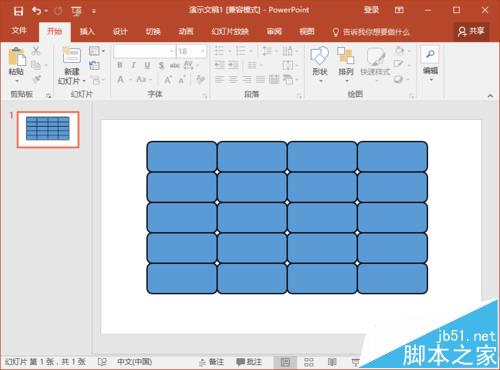Toggle Strikethrough formatting
The width and height of the screenshot is (500, 370).
point(175,65)
